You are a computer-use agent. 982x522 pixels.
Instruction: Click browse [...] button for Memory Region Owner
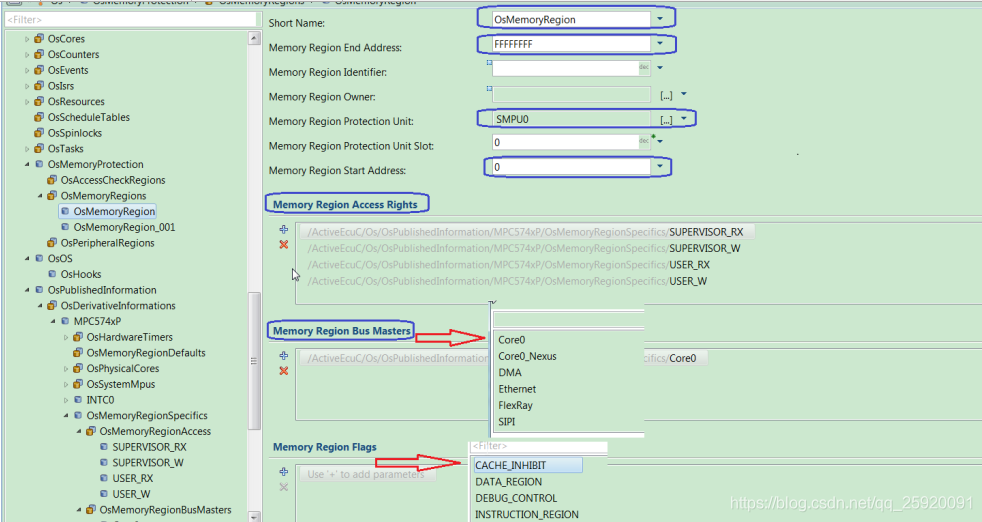tap(666, 96)
